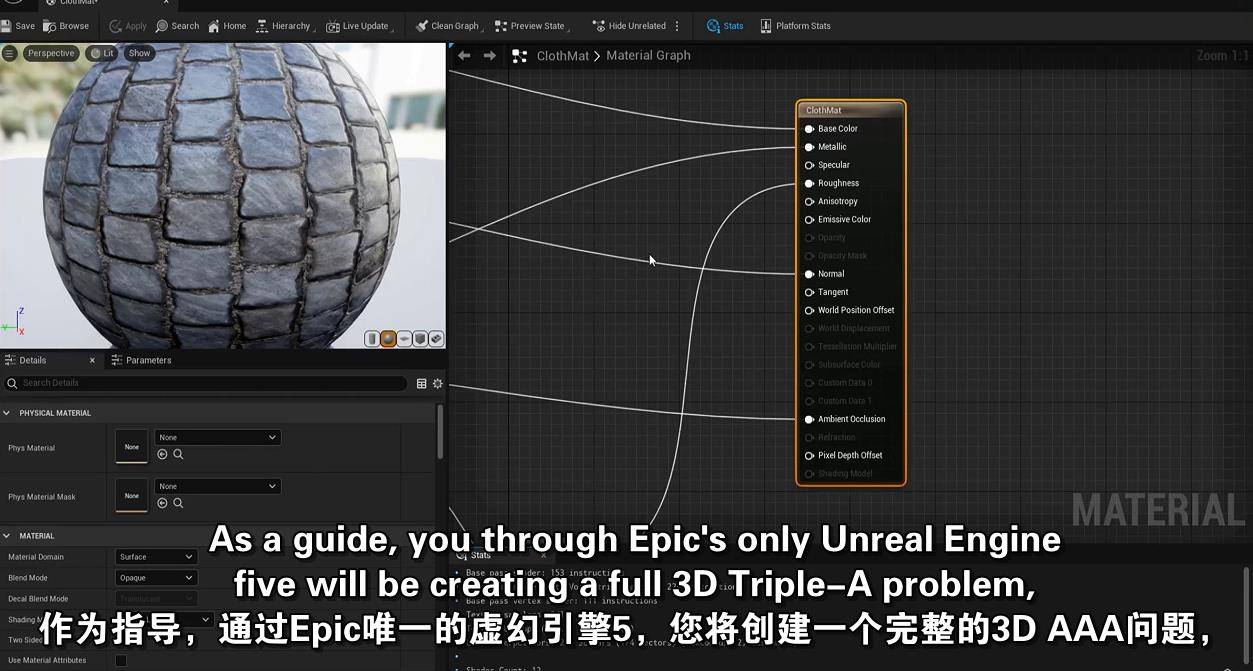Click the Pixel Depth Offset pin

(810, 455)
